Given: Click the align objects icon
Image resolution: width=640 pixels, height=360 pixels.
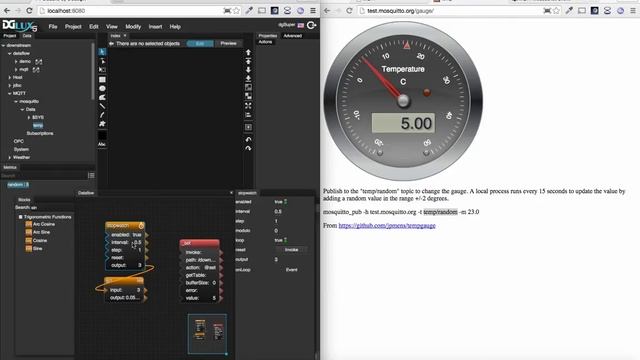Looking at the screenshot, I should click(x=248, y=115).
